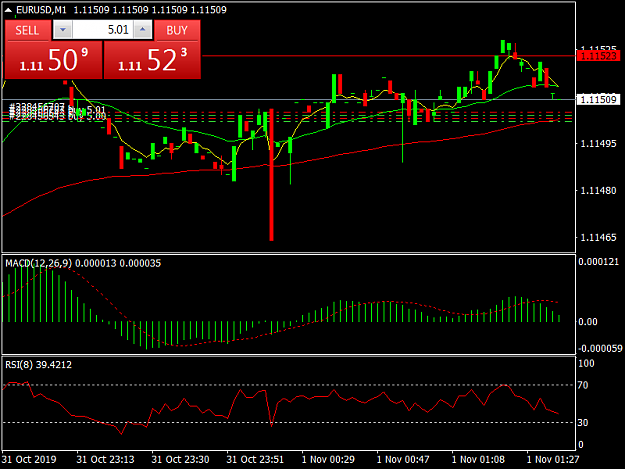Click the 31 Oct 23:51 time label
Screen dimensions: 625x469
[255, 459]
